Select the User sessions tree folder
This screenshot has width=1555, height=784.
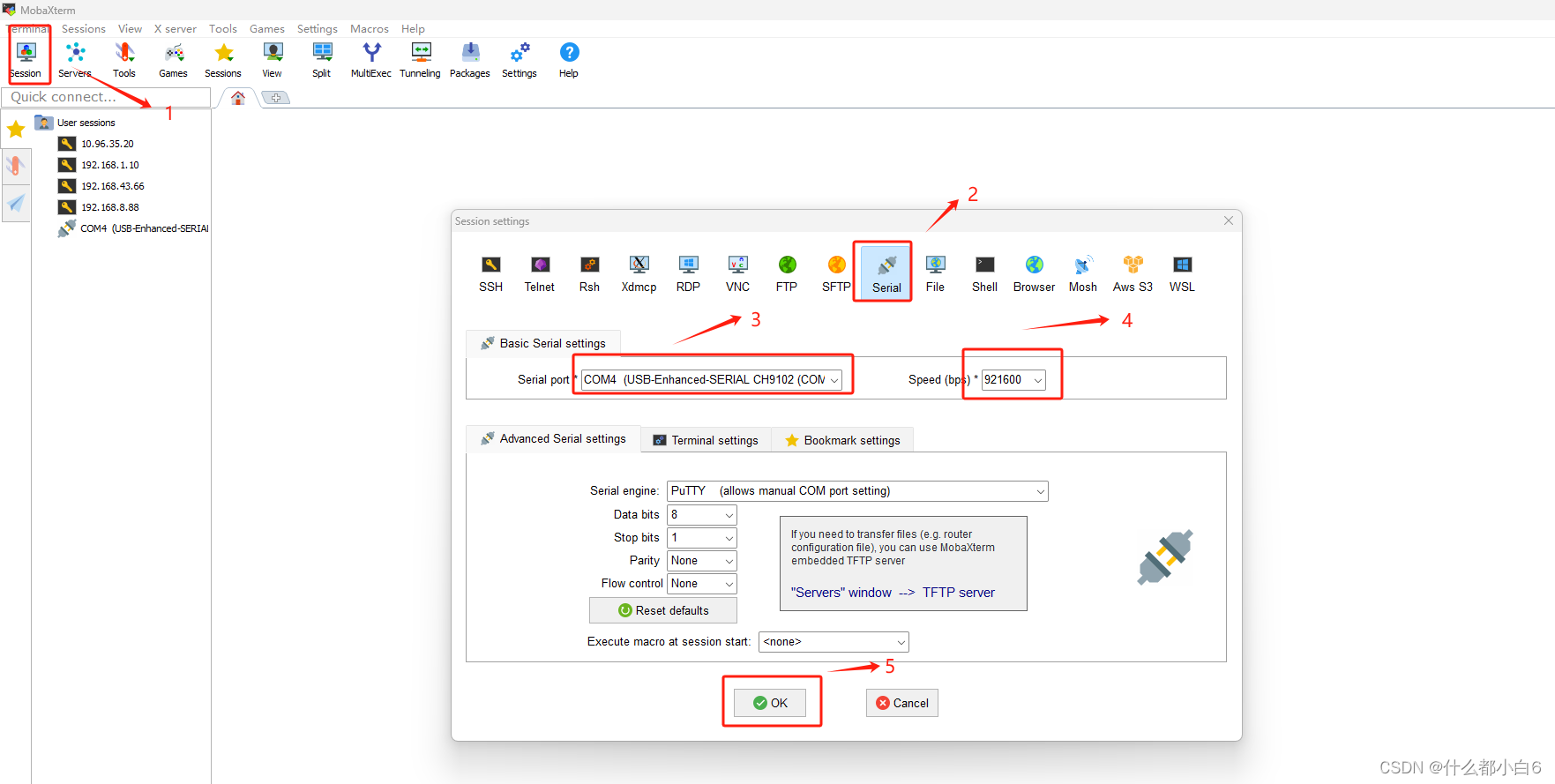pyautogui.click(x=76, y=123)
